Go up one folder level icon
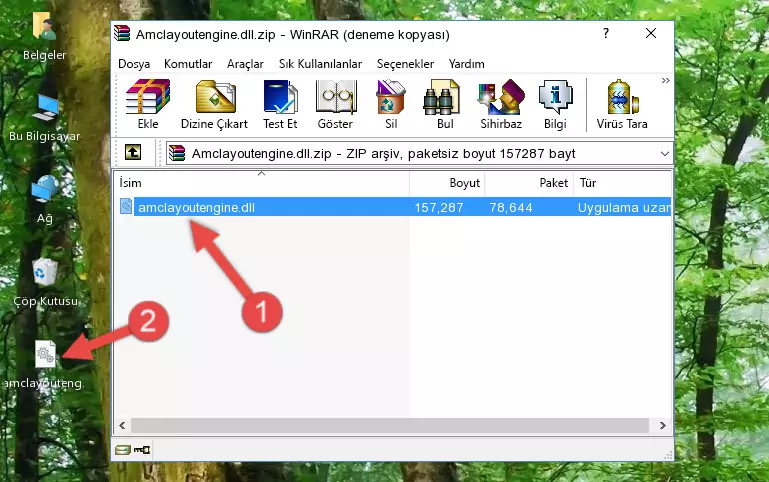This screenshot has width=769, height=482. (133, 152)
